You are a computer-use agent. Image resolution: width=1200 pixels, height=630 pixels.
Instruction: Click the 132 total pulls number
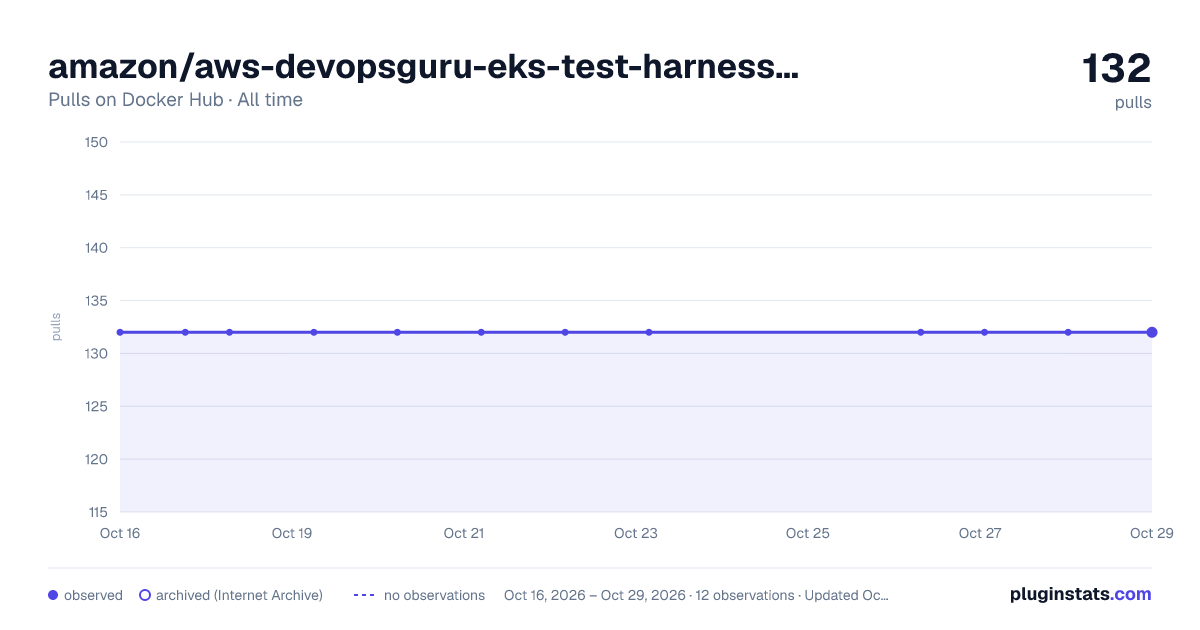pos(1117,69)
